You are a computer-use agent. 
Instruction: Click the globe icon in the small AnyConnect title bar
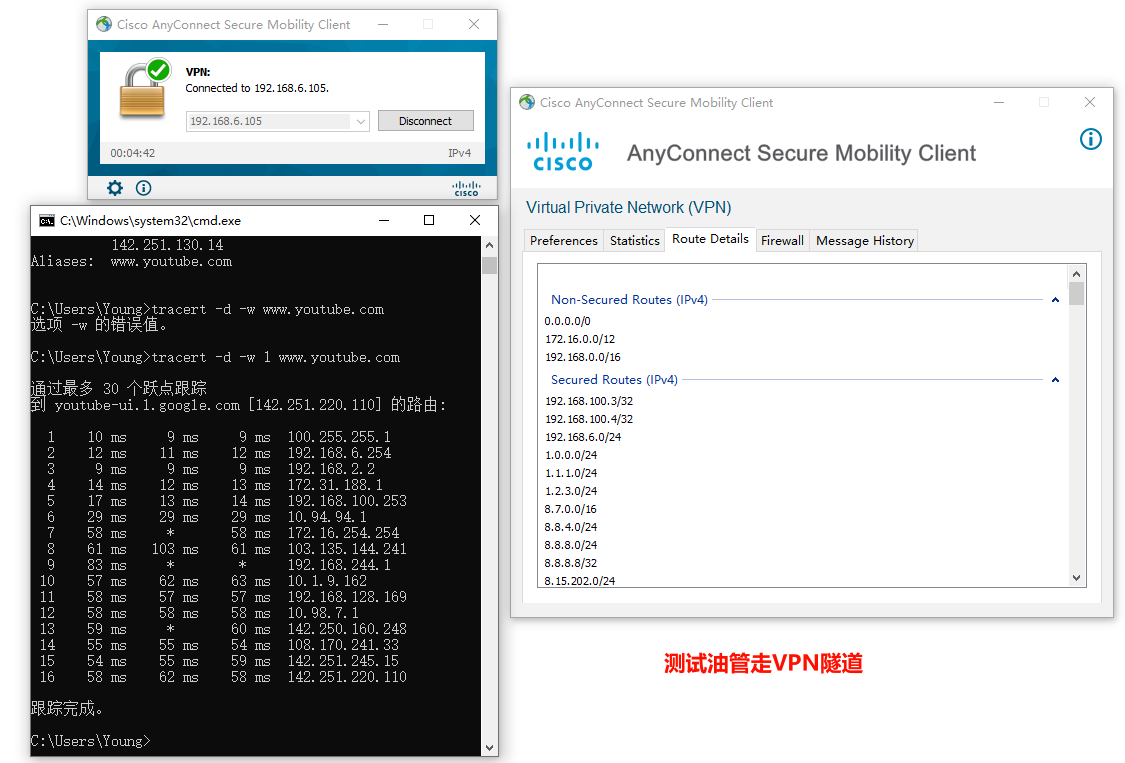click(x=104, y=24)
